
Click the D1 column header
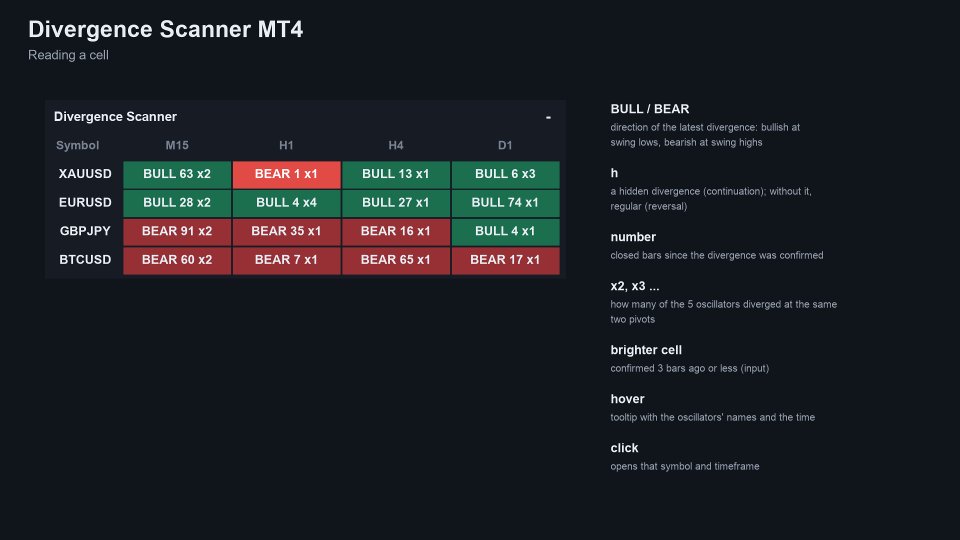click(x=505, y=146)
